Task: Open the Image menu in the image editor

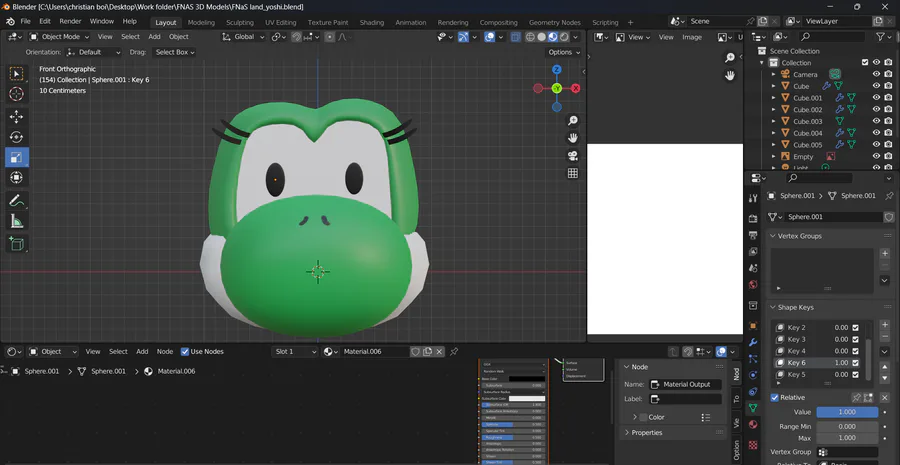Action: (692, 37)
